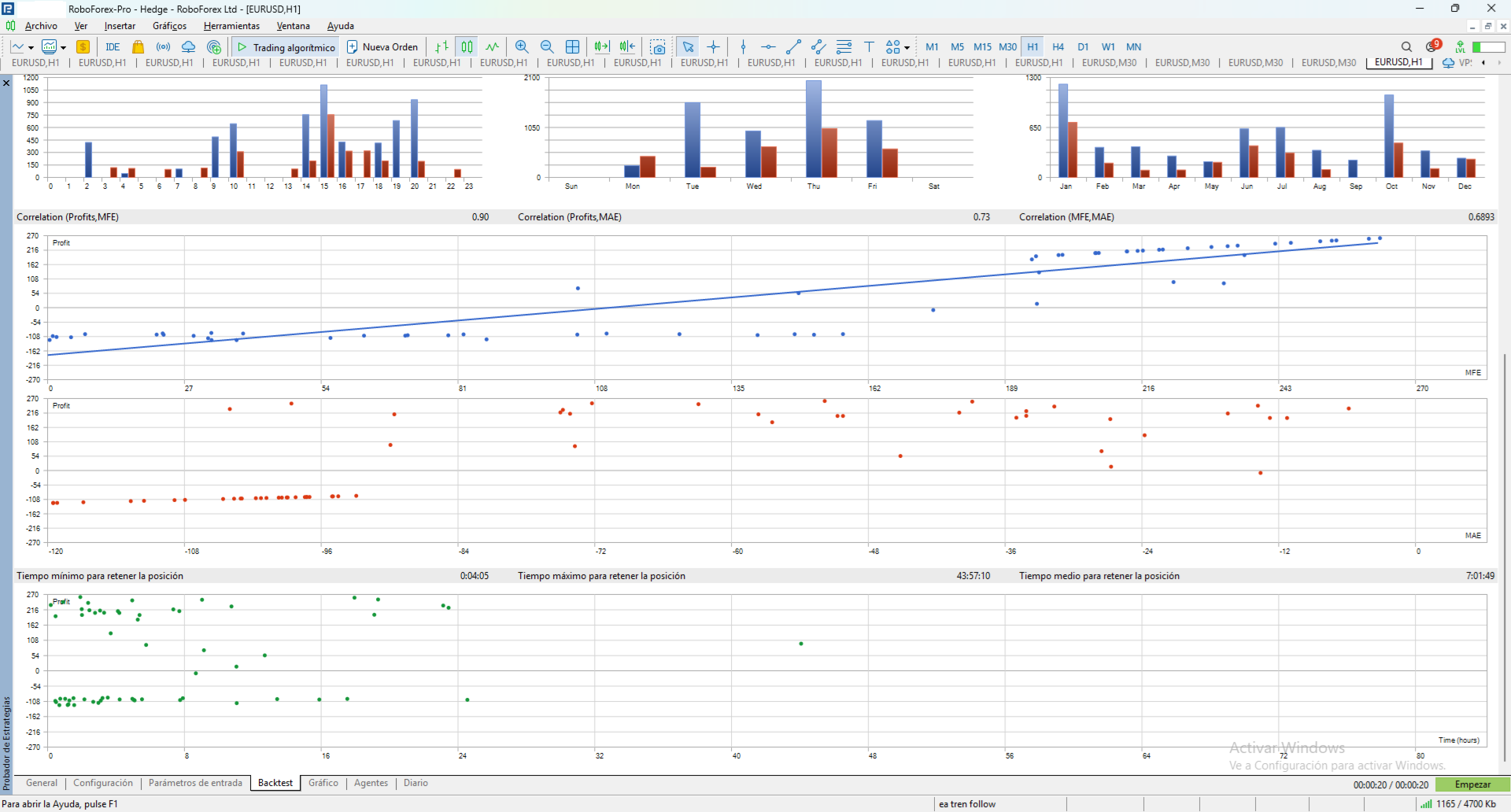Click the green LVL icon
The image size is (1511, 812).
coord(1460,47)
